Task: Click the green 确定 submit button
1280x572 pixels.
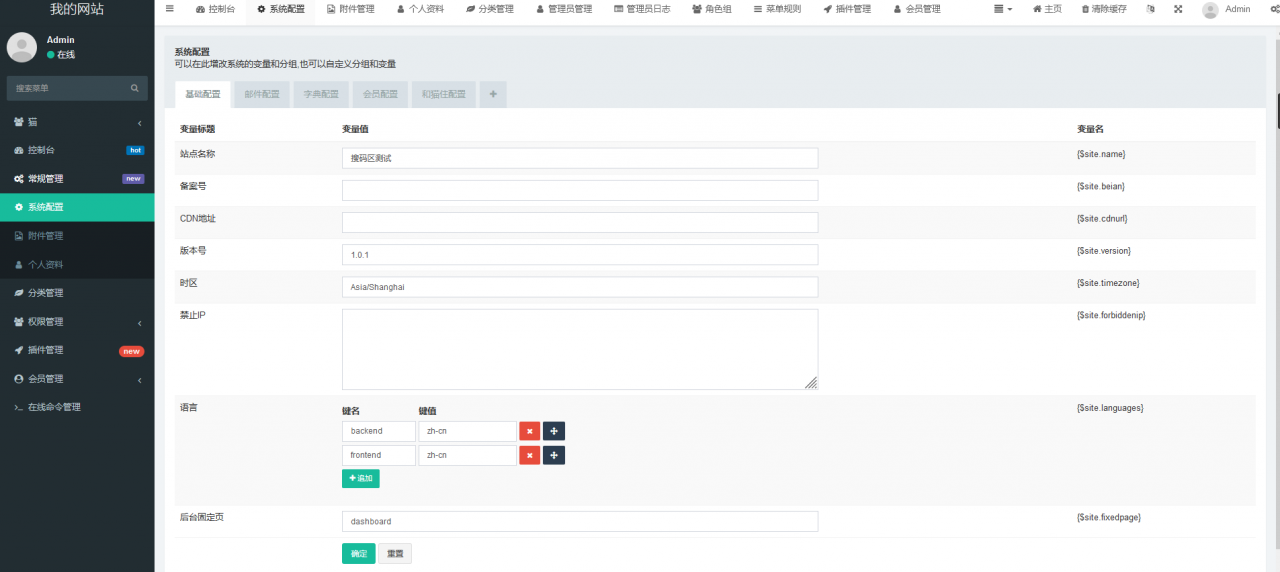Action: pos(358,553)
